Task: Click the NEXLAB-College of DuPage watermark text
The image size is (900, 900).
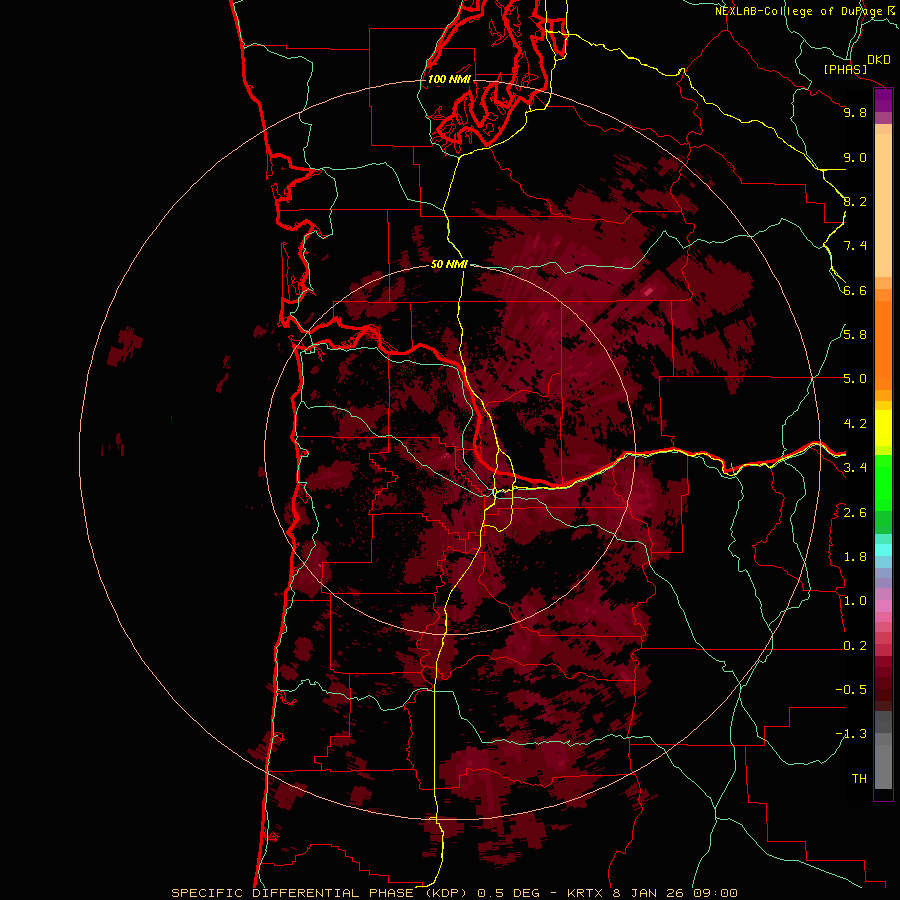Action: (x=798, y=11)
